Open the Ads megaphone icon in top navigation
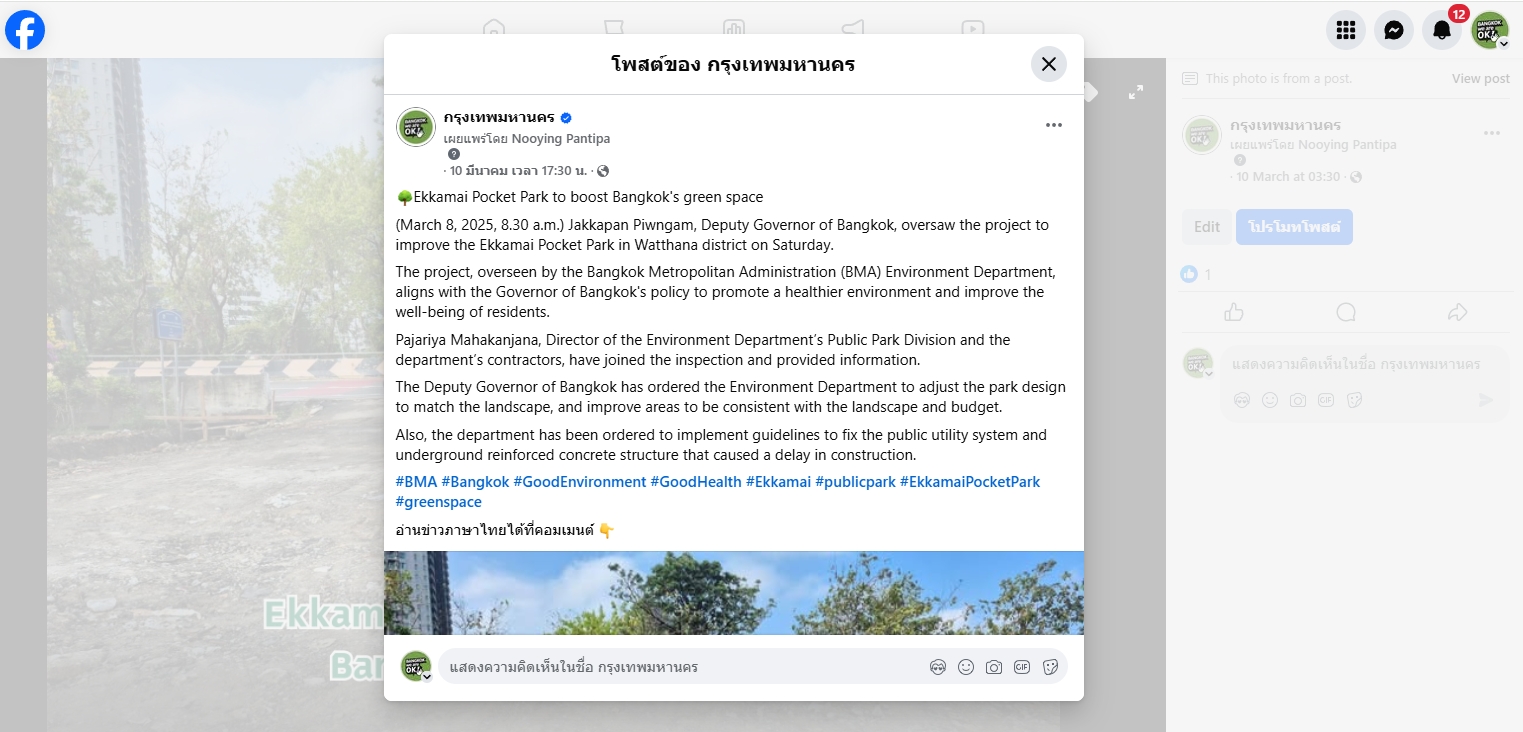This screenshot has height=732, width=1523. 853,28
